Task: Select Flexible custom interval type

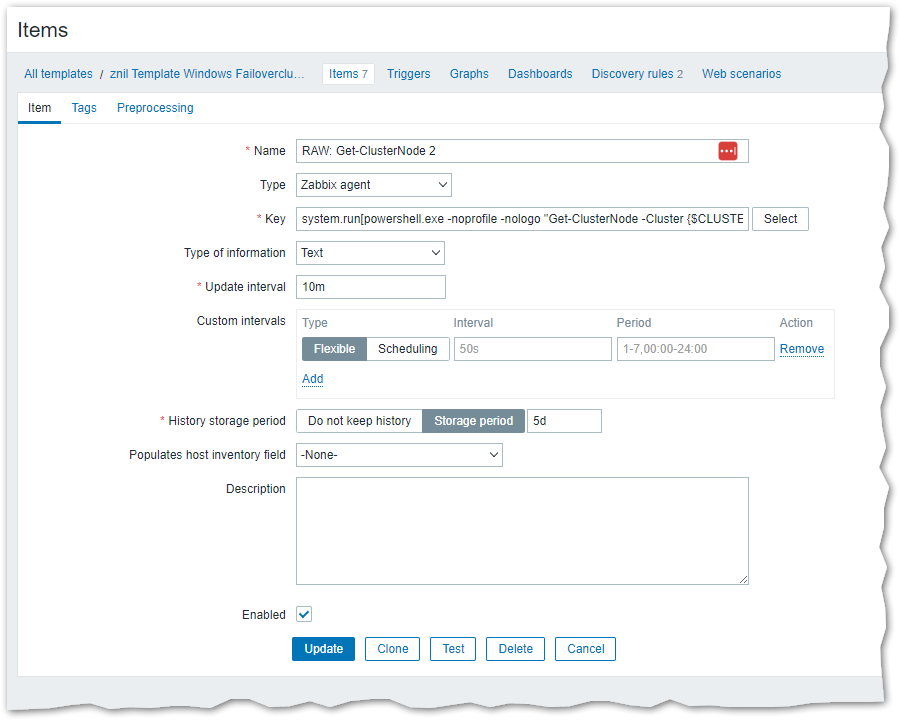Action: 334,349
